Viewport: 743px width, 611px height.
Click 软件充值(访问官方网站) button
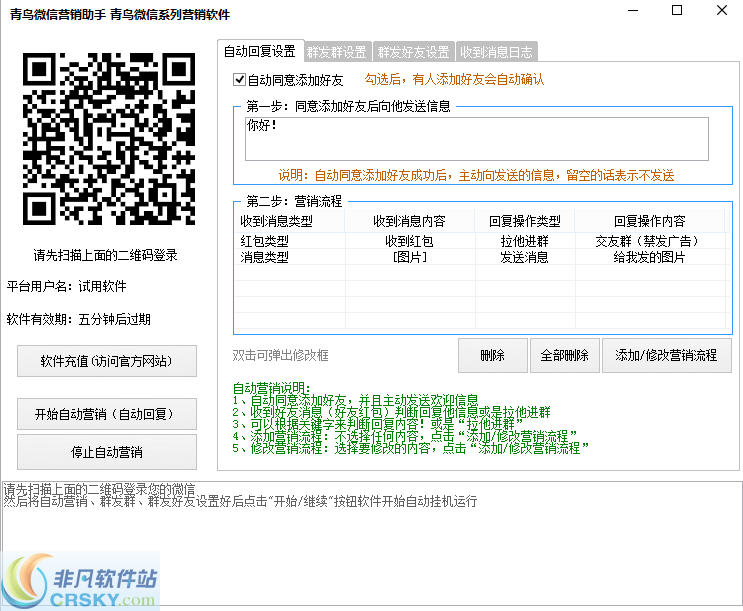(107, 361)
